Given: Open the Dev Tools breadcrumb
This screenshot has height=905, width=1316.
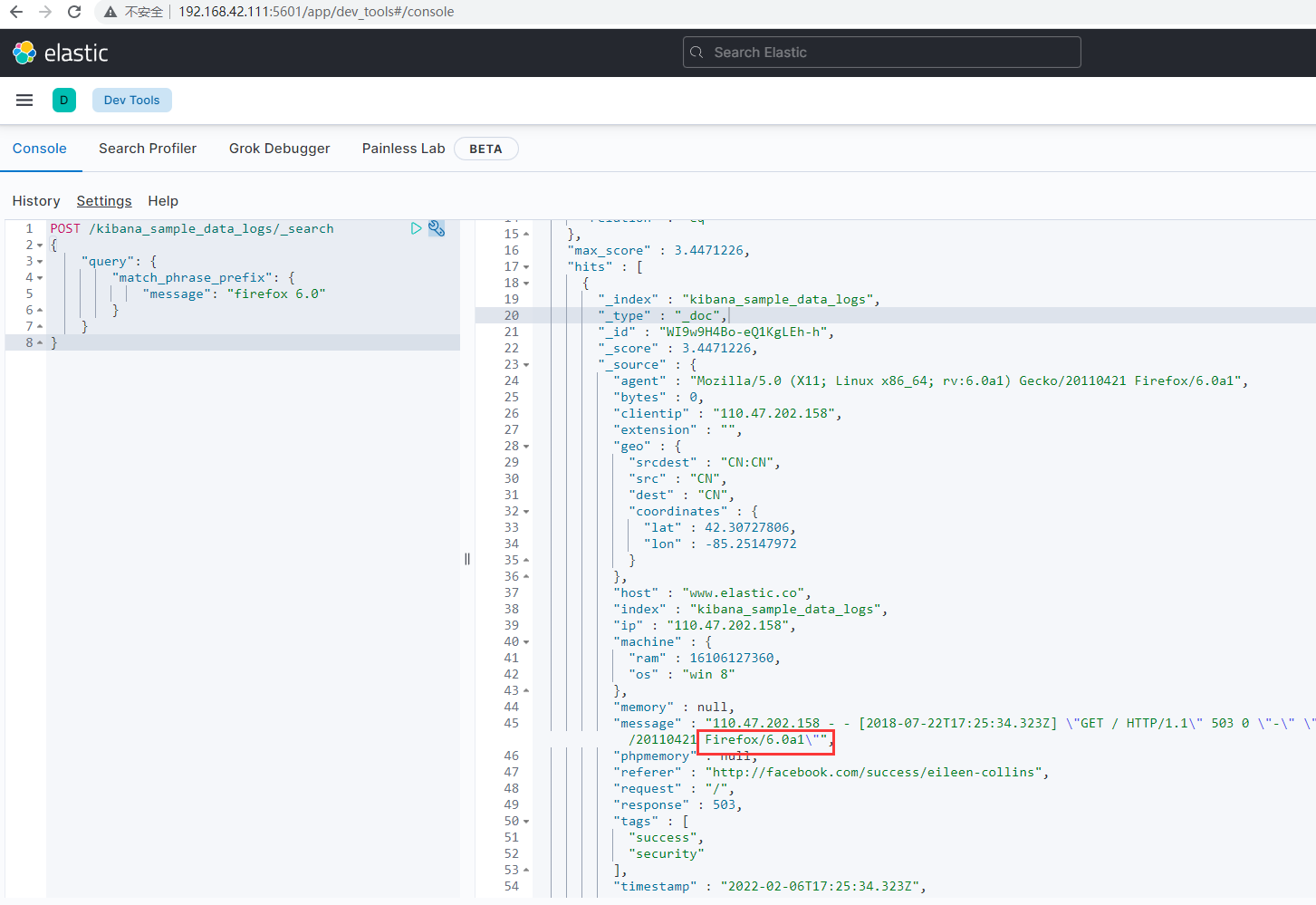Looking at the screenshot, I should point(132,101).
